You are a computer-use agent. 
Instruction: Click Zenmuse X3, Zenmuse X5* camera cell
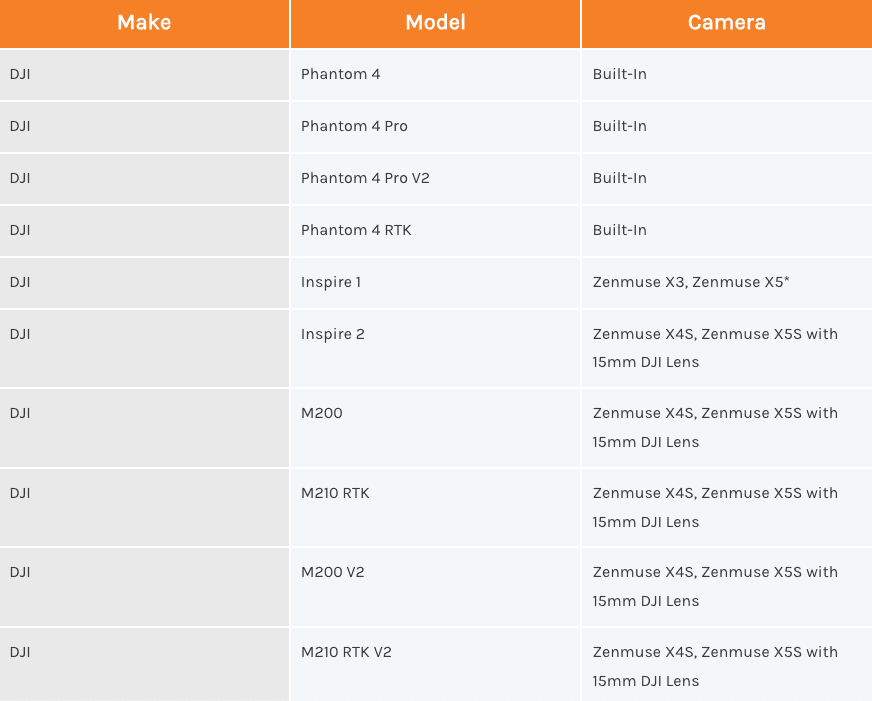click(x=726, y=282)
